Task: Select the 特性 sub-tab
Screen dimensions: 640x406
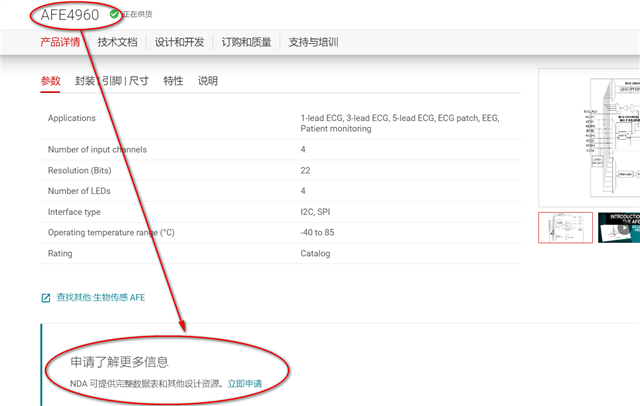Action: tap(173, 81)
